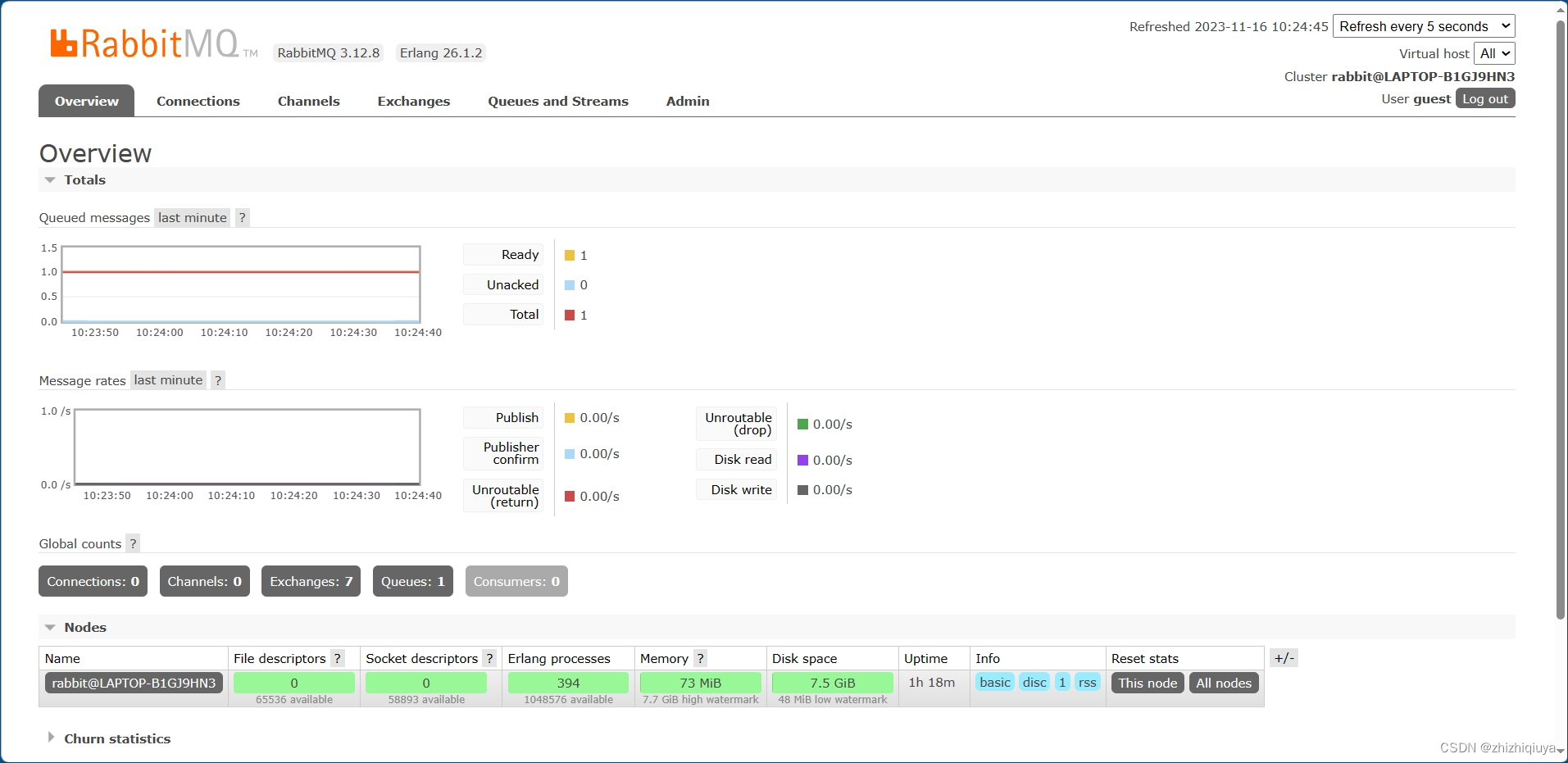Click the Unacked light-blue color swatch
This screenshot has width=1568, height=763.
coord(570,285)
